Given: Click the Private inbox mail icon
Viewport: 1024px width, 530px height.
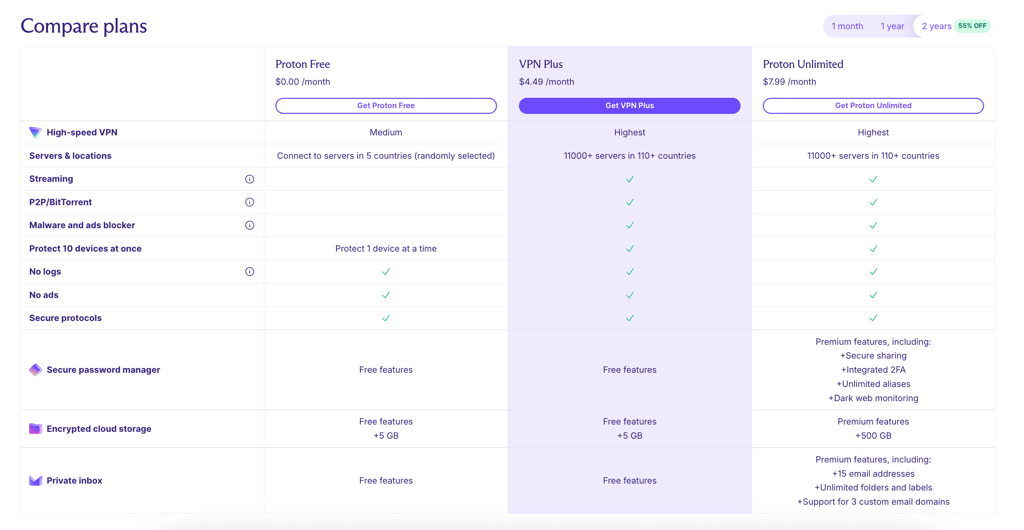Looking at the screenshot, I should coord(35,481).
